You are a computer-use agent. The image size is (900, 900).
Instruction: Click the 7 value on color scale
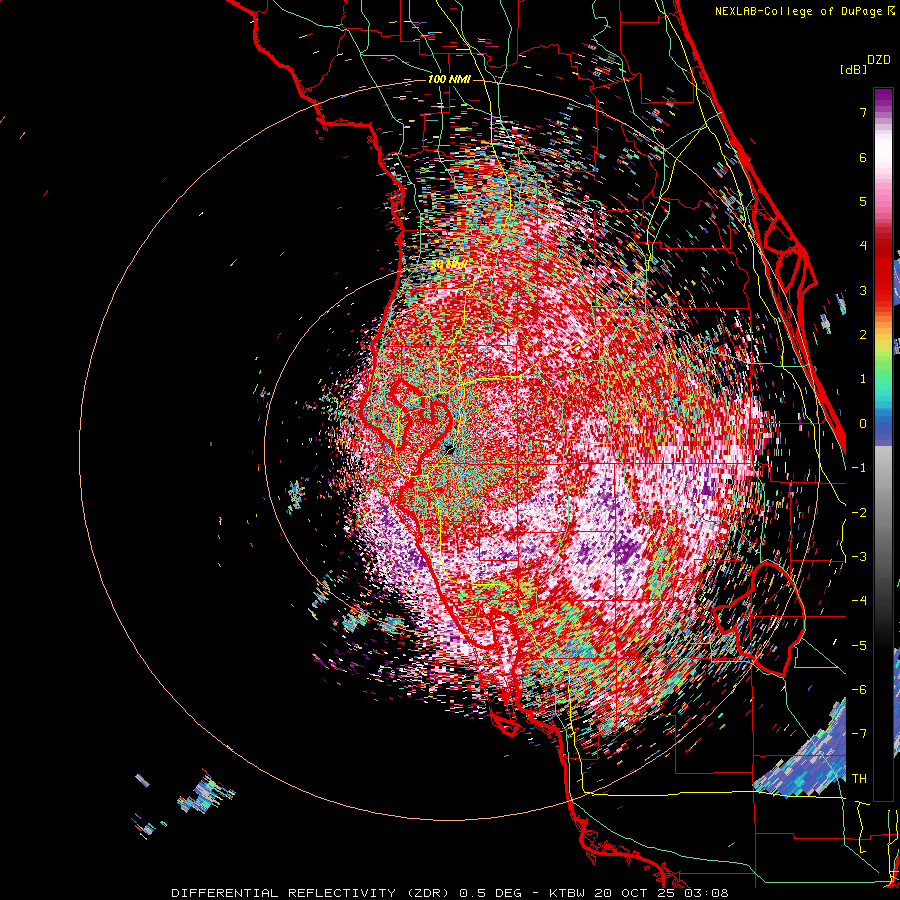(863, 112)
